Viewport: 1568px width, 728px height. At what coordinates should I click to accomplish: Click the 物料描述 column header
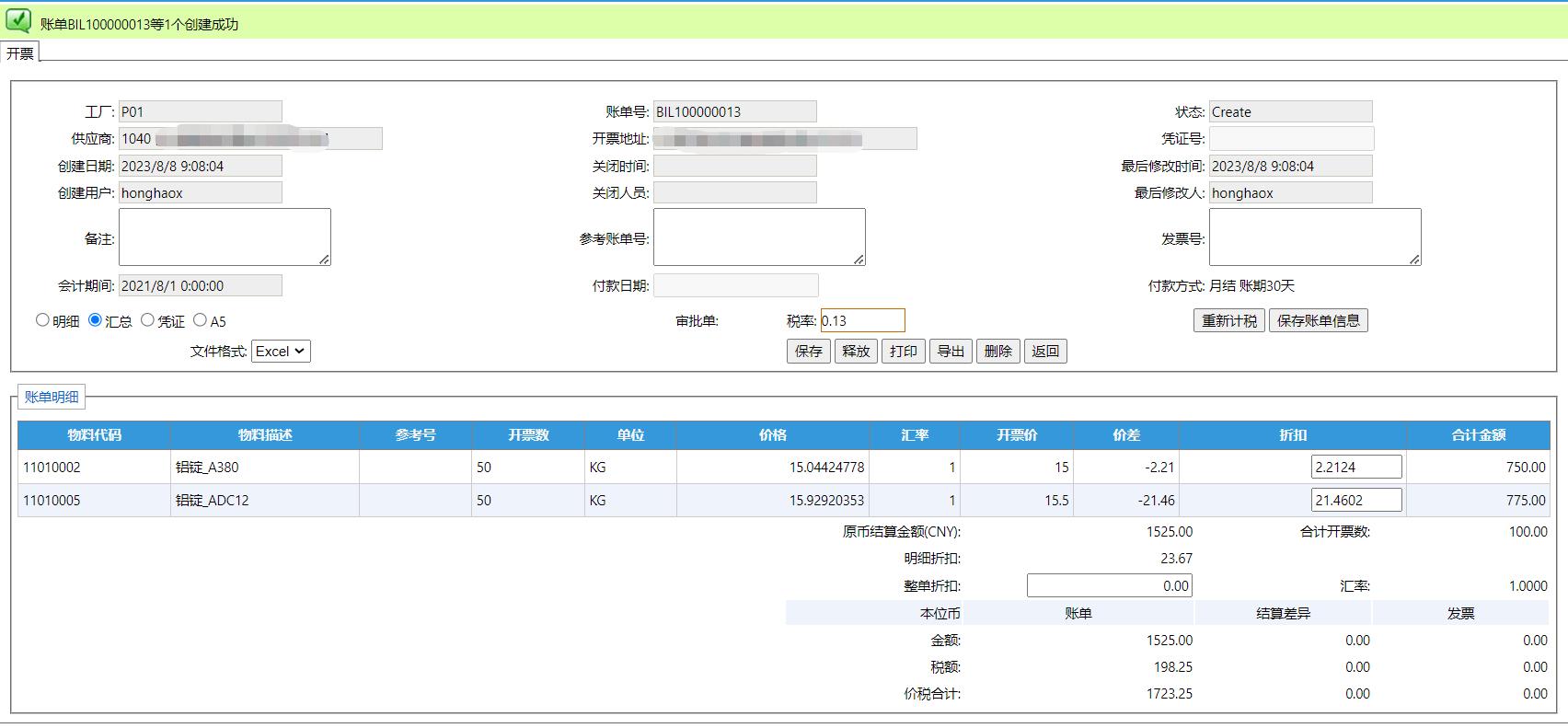(265, 434)
